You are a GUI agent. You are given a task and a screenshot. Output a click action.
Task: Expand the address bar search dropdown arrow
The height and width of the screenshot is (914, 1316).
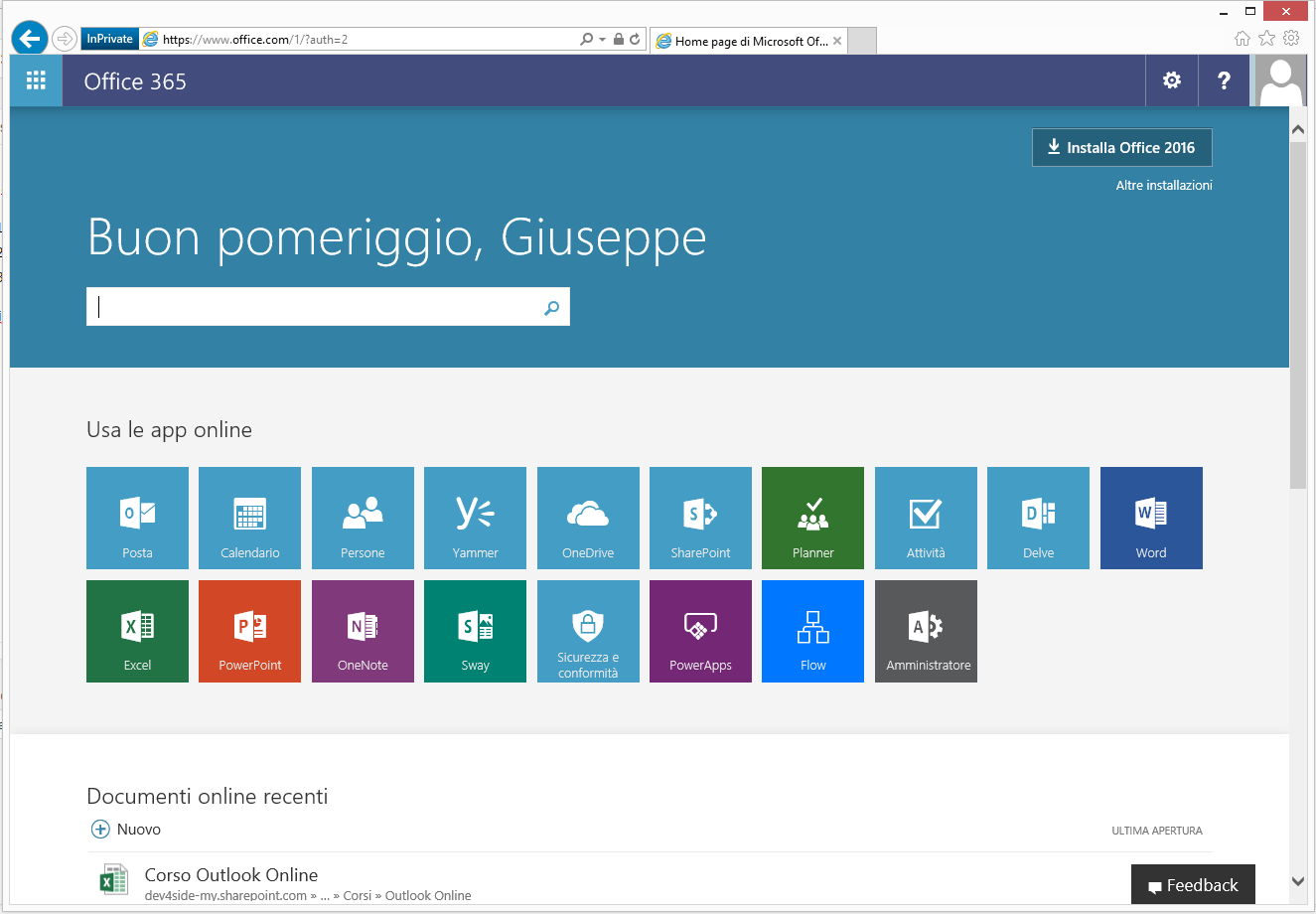[602, 40]
